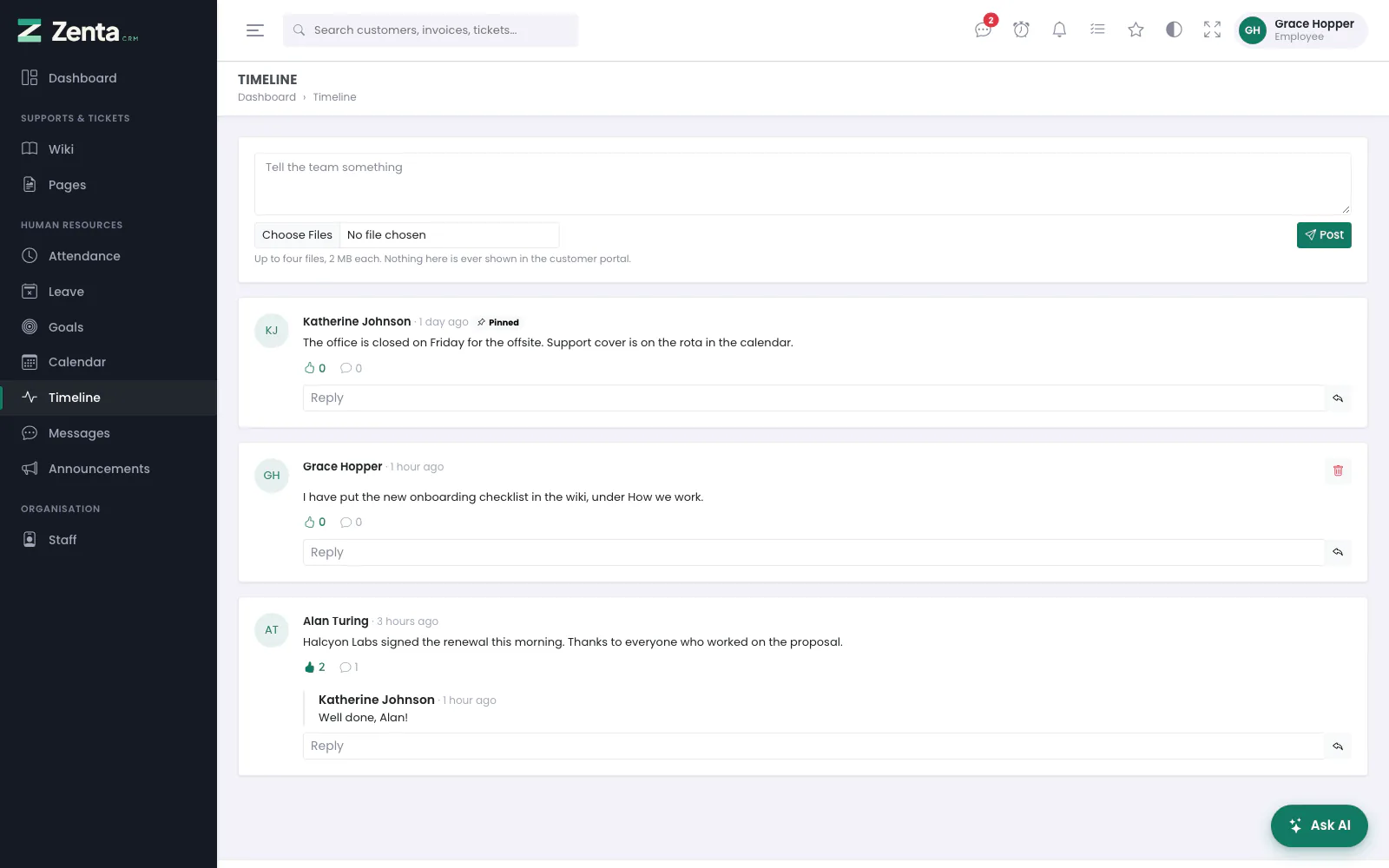The width and height of the screenshot is (1389, 868).
Task: Click the Dashboard breadcrumb link
Action: [x=267, y=97]
